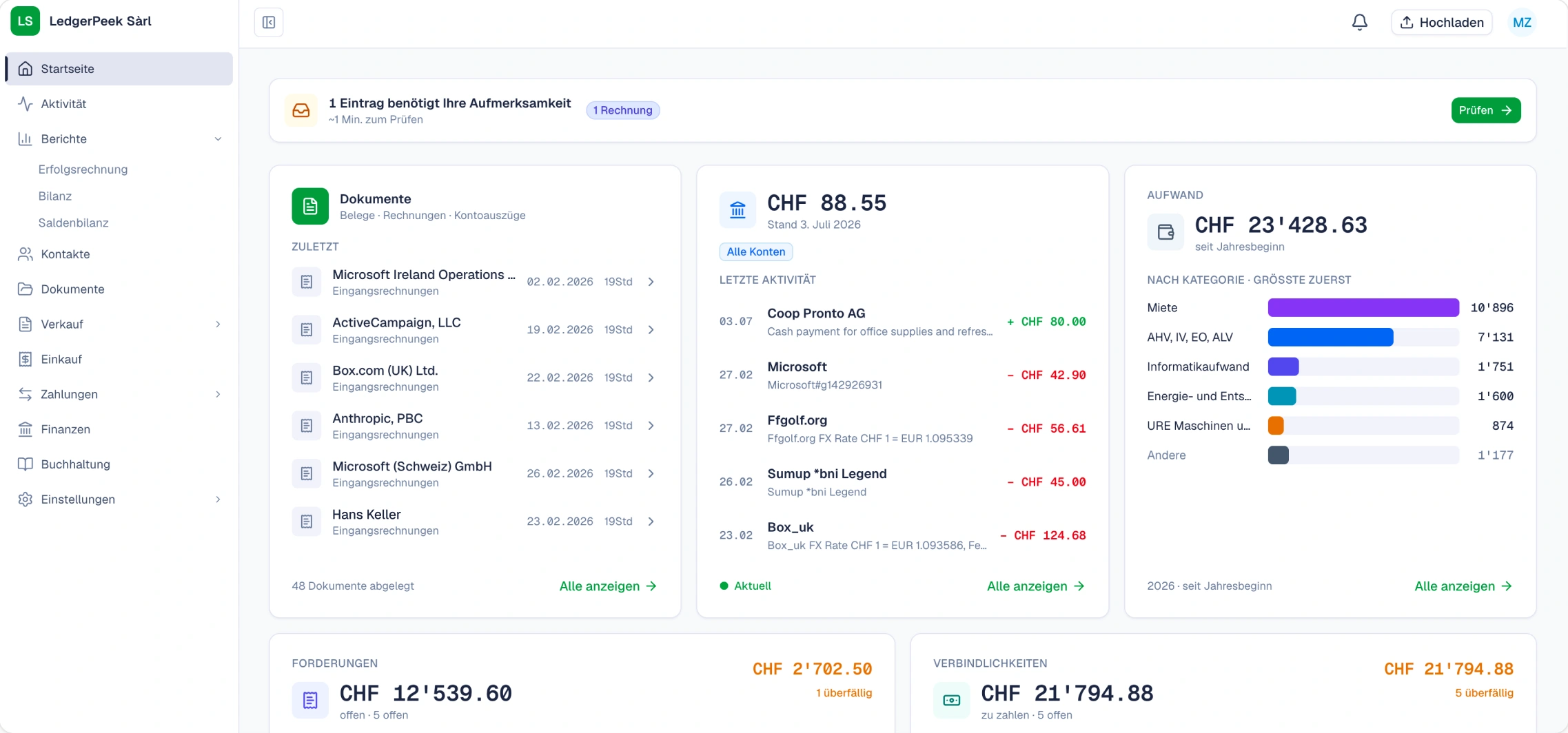Viewport: 1568px width, 733px height.
Task: Open the MZ user avatar menu
Action: click(x=1522, y=23)
